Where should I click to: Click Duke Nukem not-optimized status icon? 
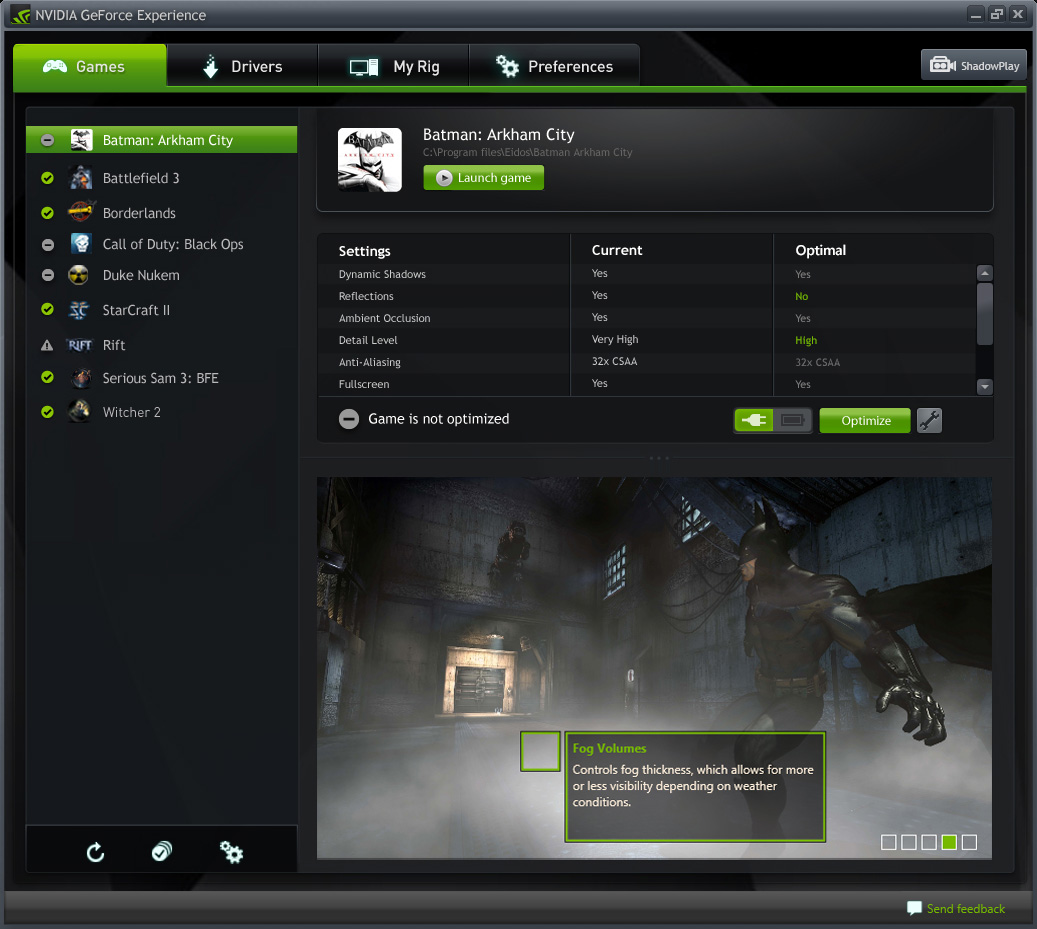(x=48, y=275)
